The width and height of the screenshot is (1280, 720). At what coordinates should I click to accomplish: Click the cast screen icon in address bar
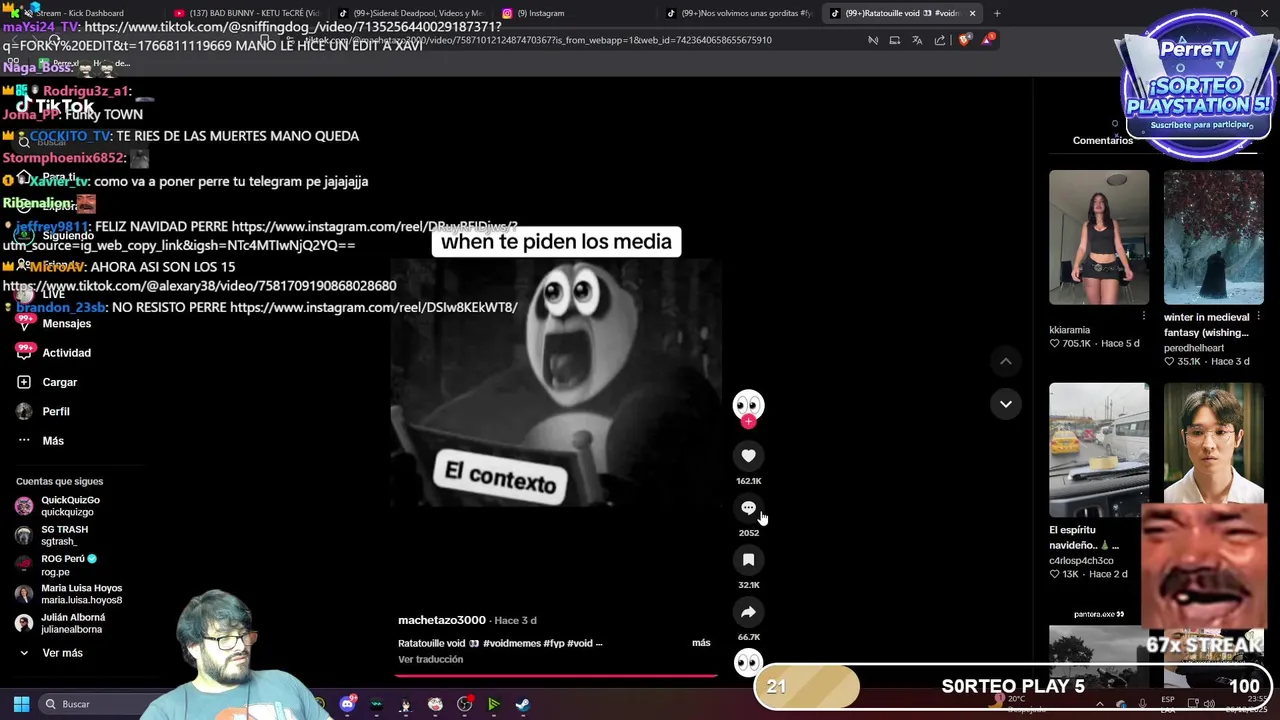click(x=894, y=40)
